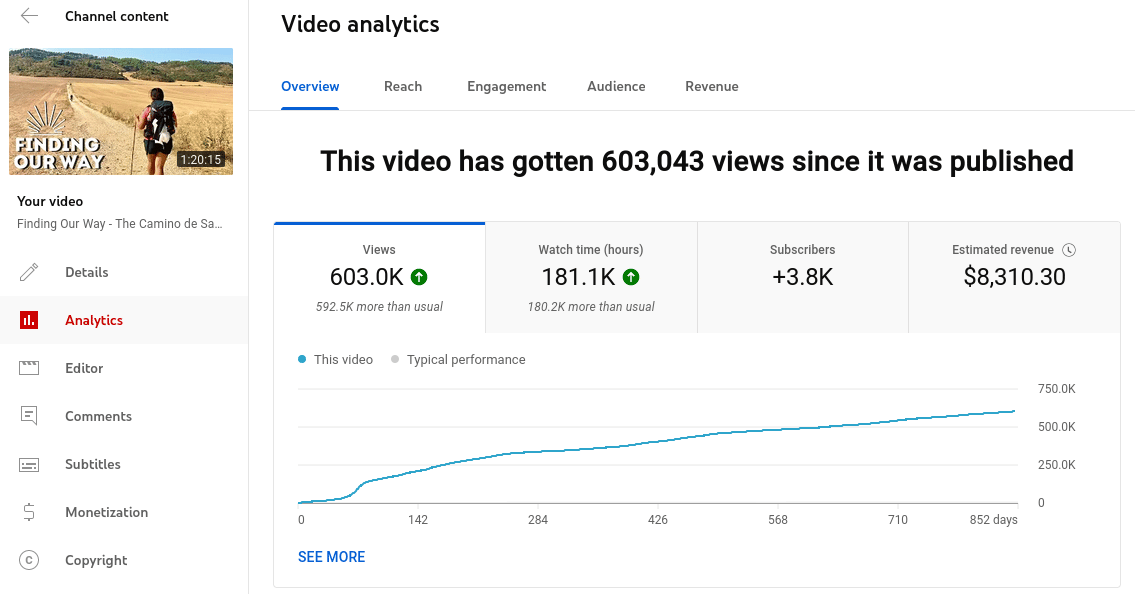
Task: Click green up arrow beside Watch time value
Action: click(x=631, y=277)
